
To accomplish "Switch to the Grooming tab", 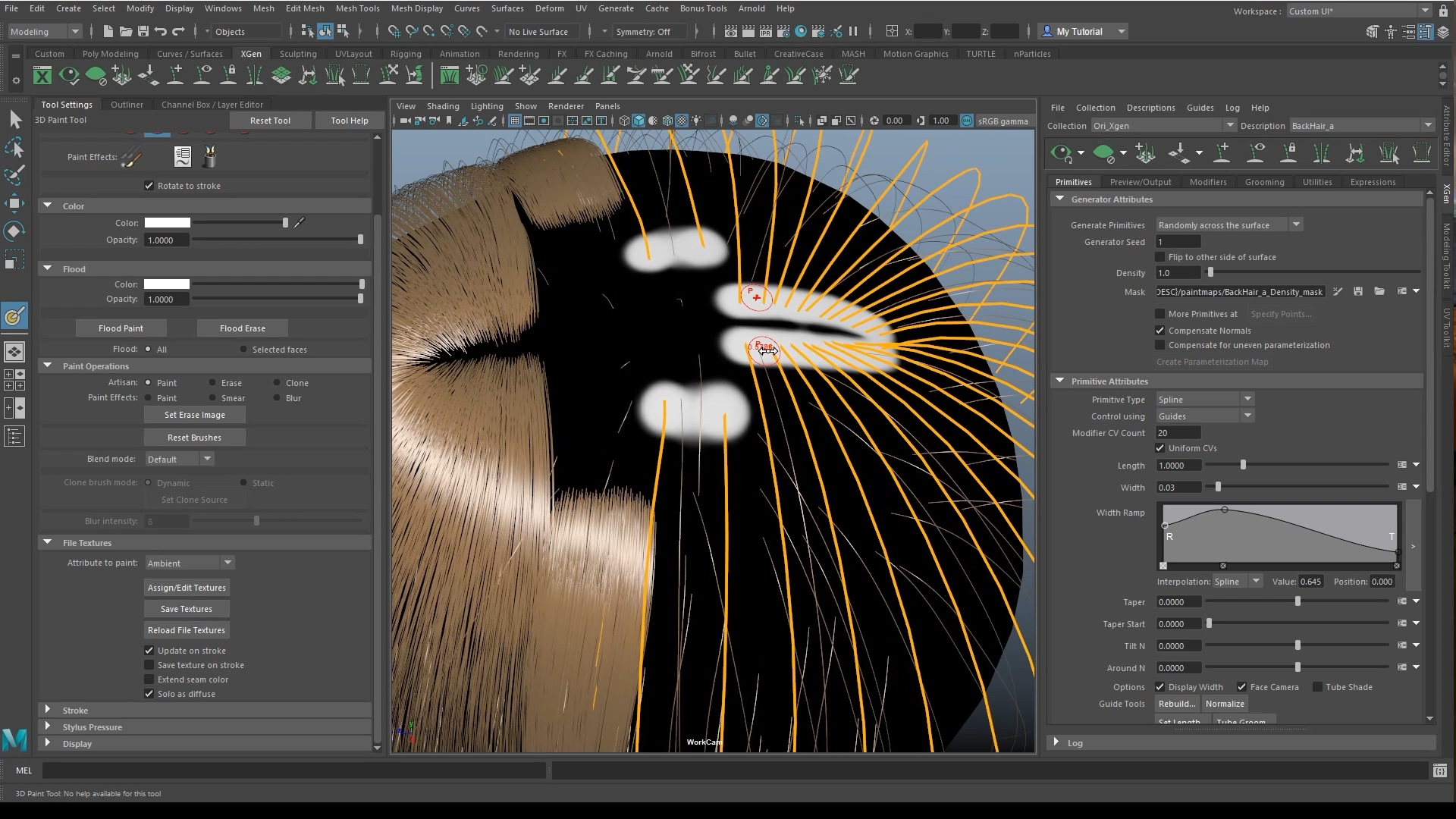I will point(1264,182).
